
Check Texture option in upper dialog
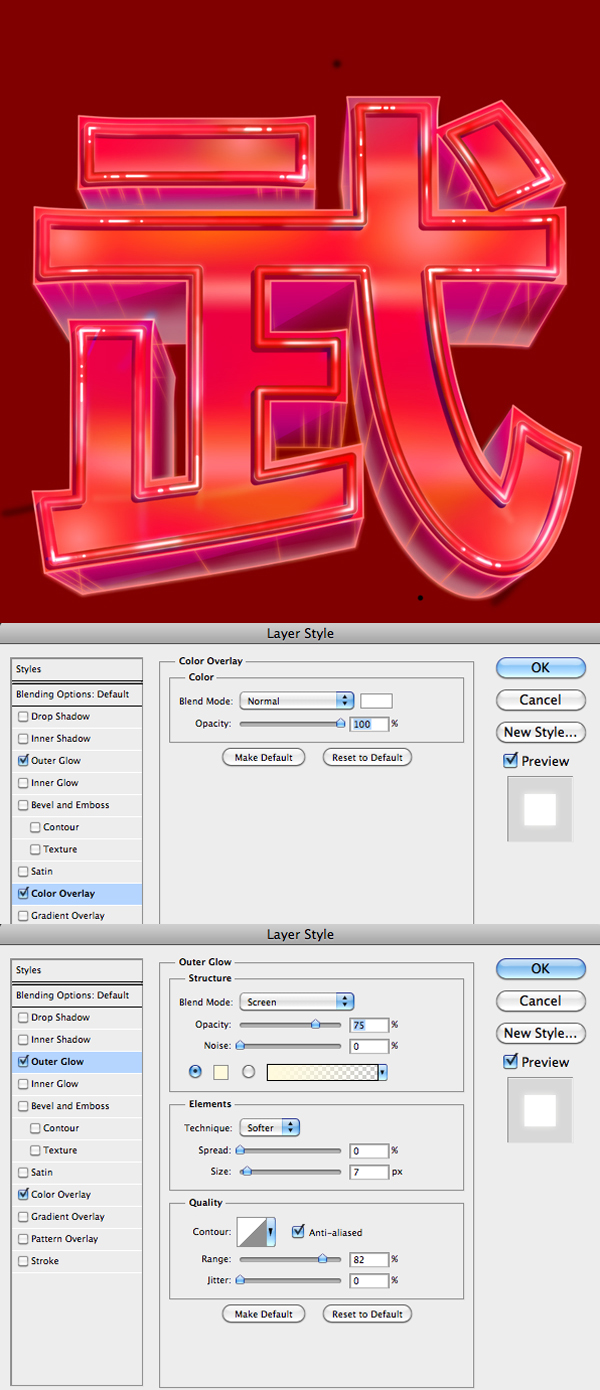click(x=35, y=849)
